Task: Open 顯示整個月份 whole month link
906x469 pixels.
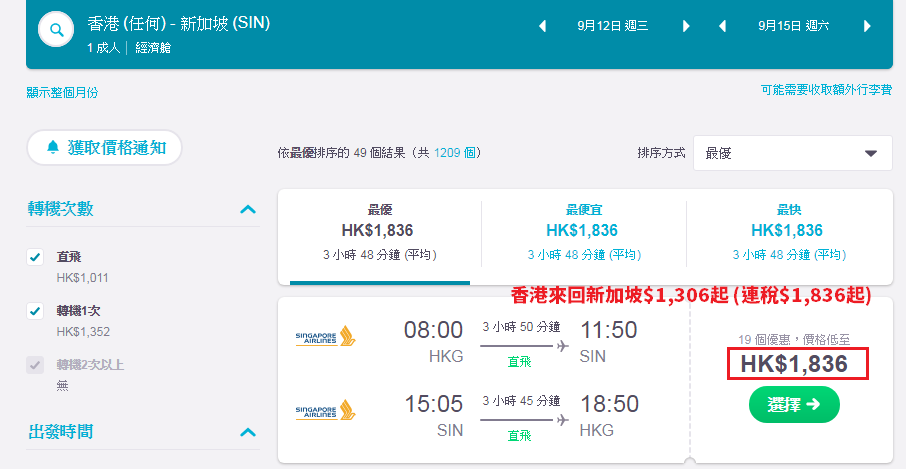Action: coord(62,92)
